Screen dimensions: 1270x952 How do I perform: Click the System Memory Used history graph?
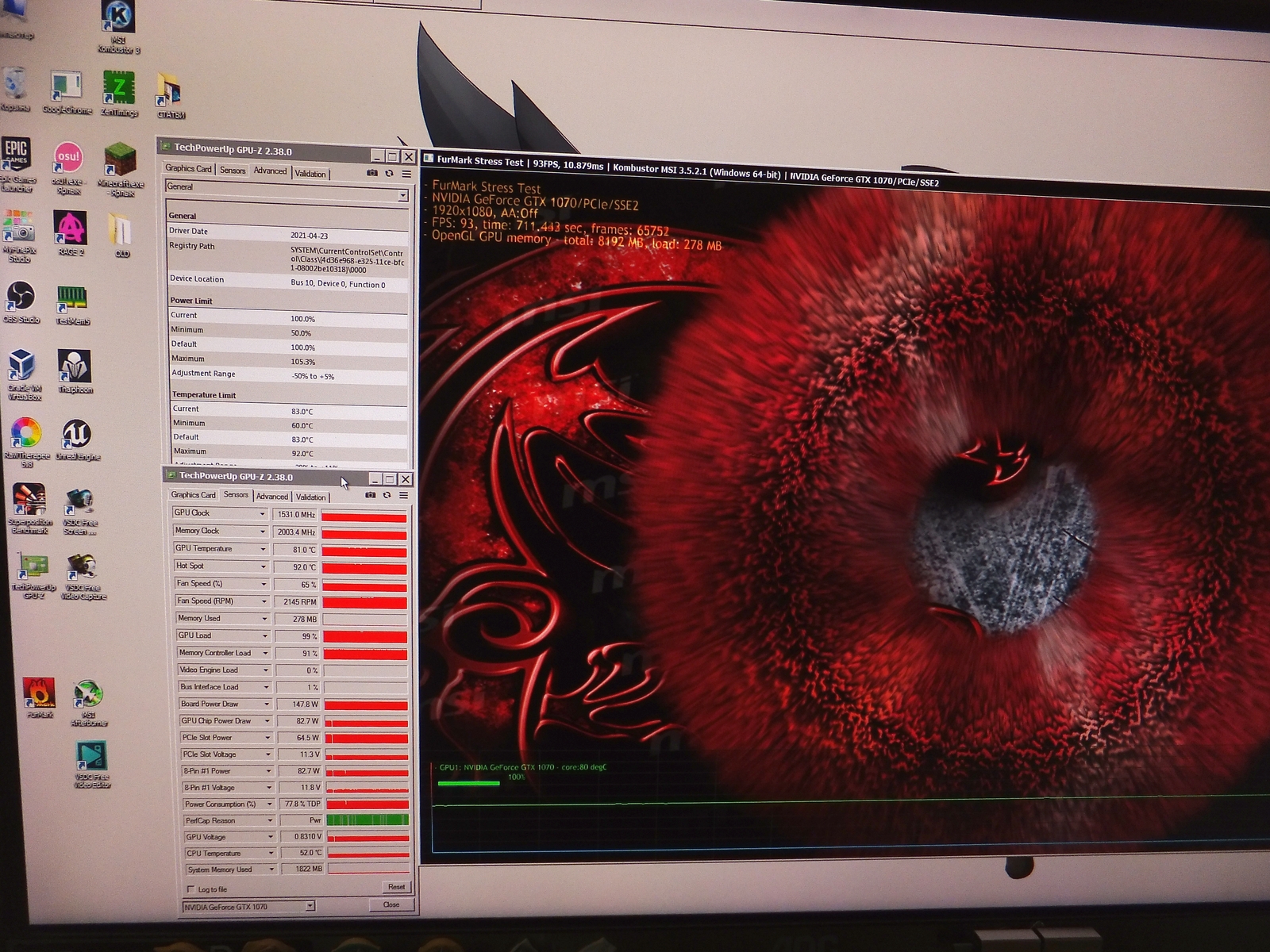pyautogui.click(x=369, y=869)
